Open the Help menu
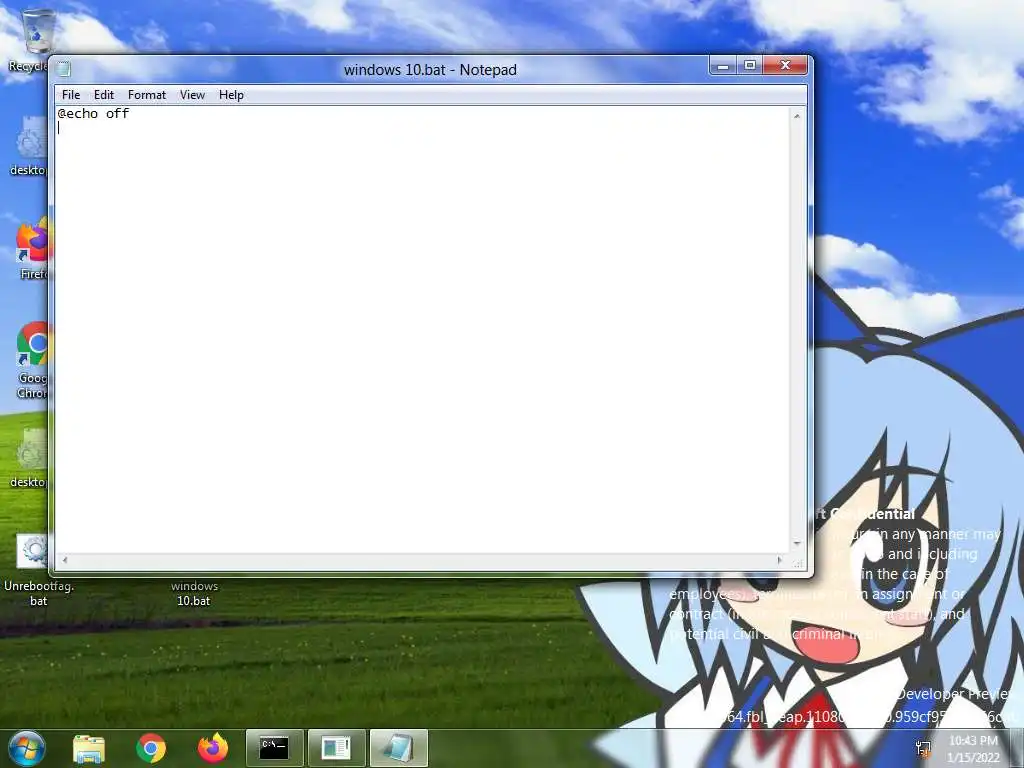 pos(231,95)
